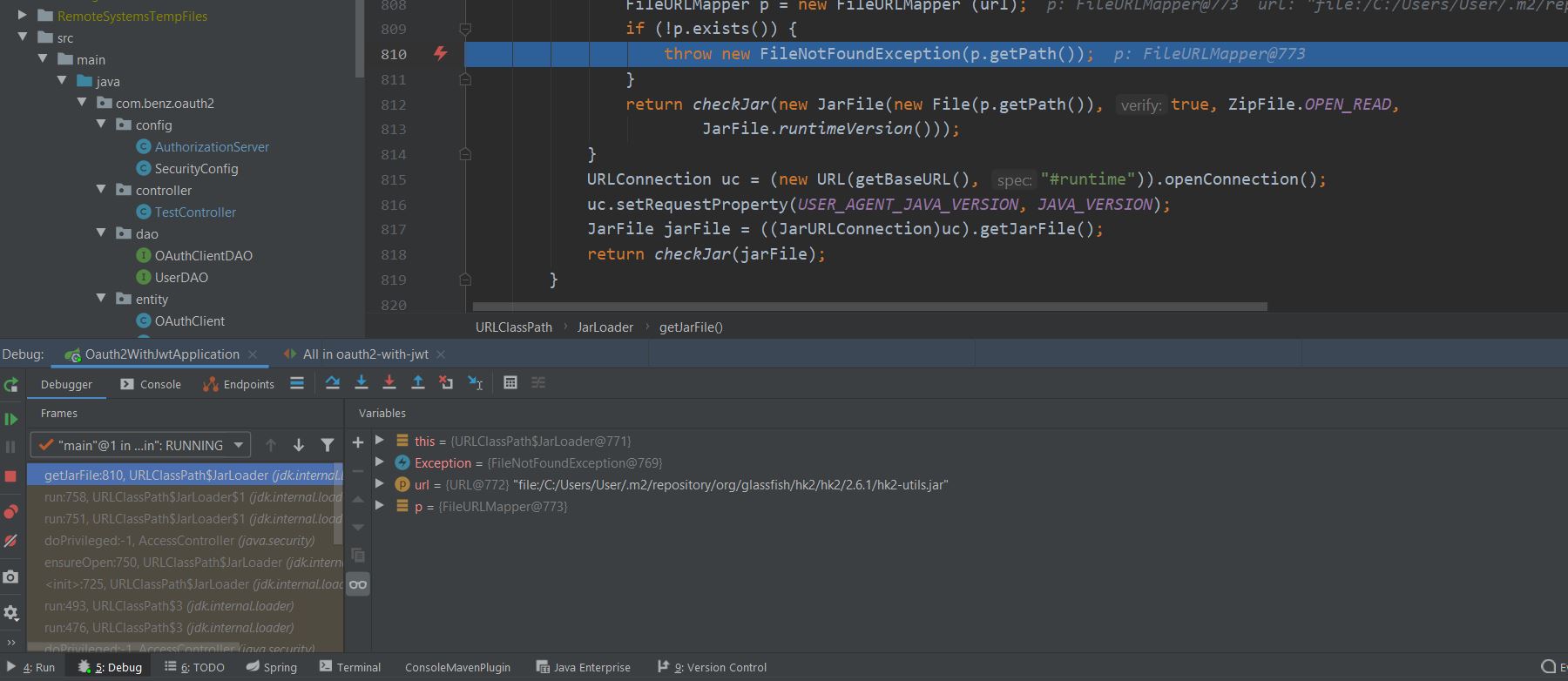Click JarLoader in editor breadcrumb
This screenshot has width=1568, height=681.
pyautogui.click(x=605, y=327)
